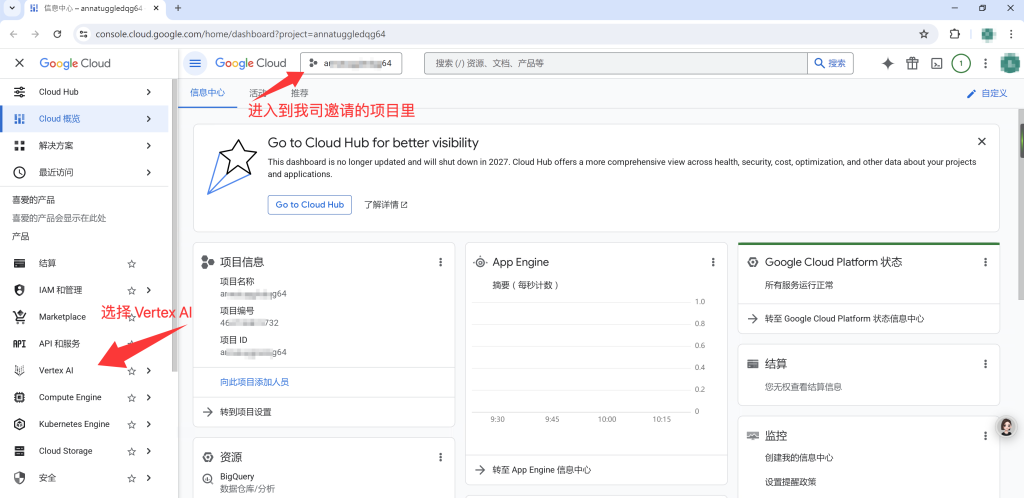Open a new browser tab
The width and height of the screenshot is (1024, 498).
tap(178, 8)
